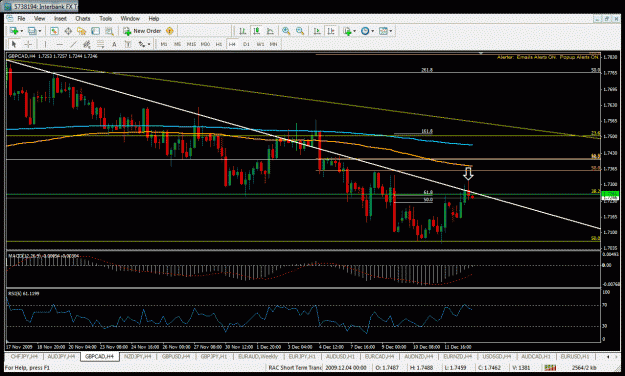Open the Insert menu

click(60, 18)
